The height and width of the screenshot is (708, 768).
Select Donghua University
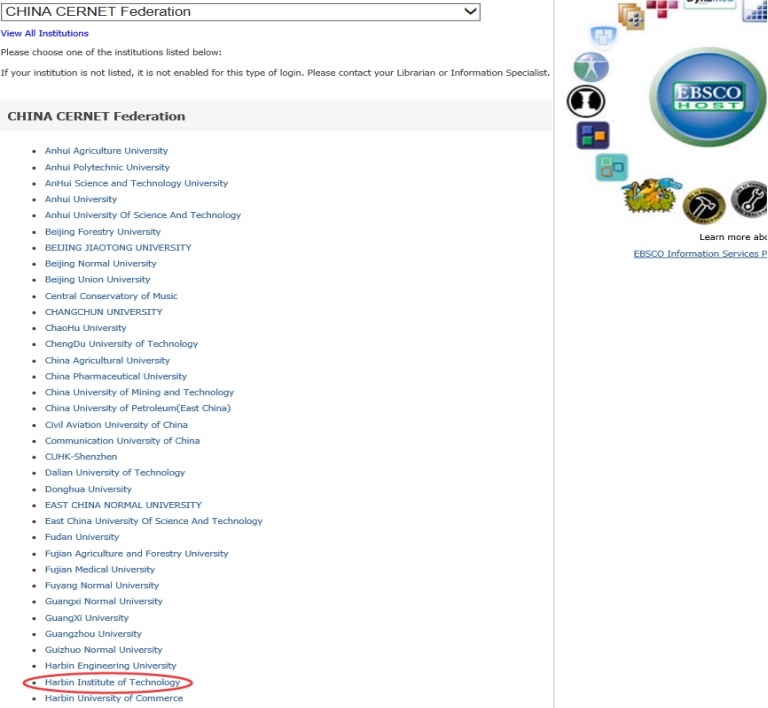click(x=88, y=489)
